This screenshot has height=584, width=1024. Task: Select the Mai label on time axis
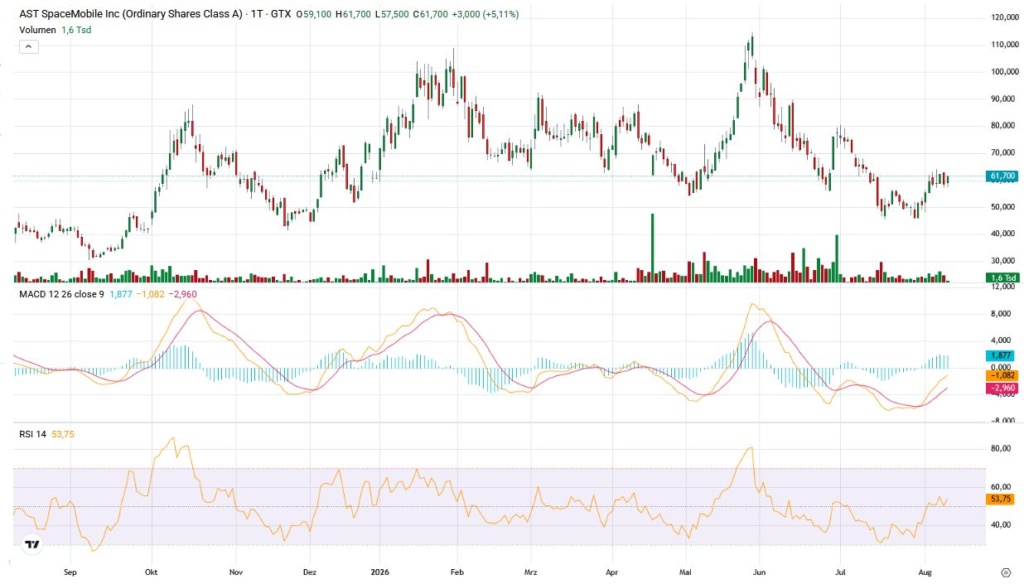click(685, 572)
